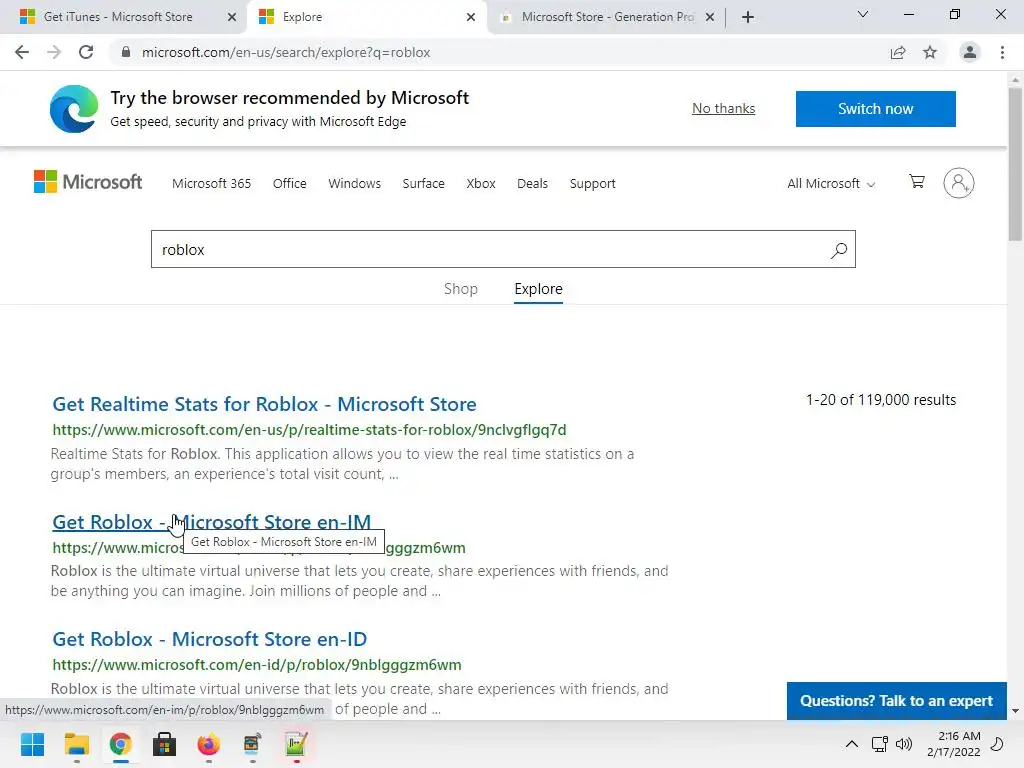The image size is (1024, 768).
Task: Open File Explorer from taskbar
Action: click(76, 744)
